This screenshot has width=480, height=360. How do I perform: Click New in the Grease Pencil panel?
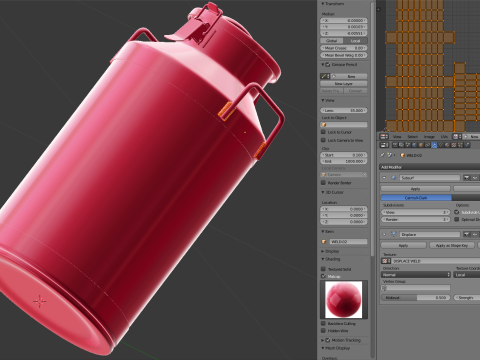[x=349, y=76]
